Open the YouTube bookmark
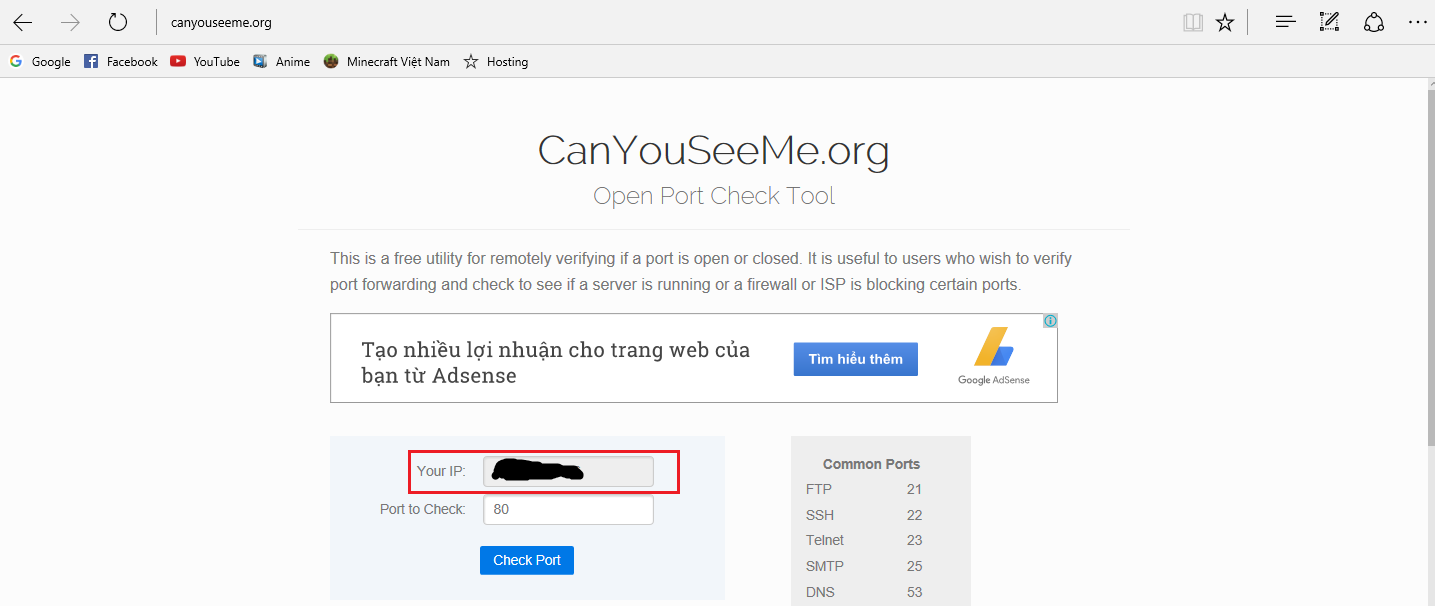 click(205, 61)
